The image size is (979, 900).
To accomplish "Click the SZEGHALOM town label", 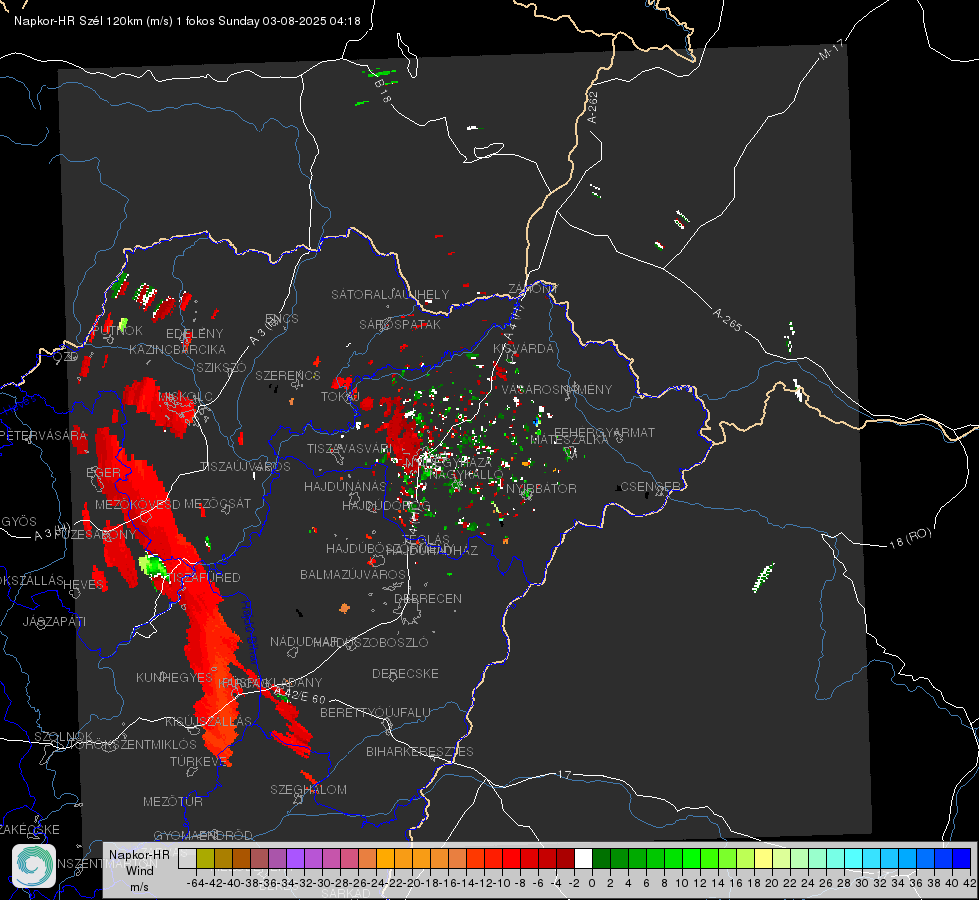I will tap(308, 789).
